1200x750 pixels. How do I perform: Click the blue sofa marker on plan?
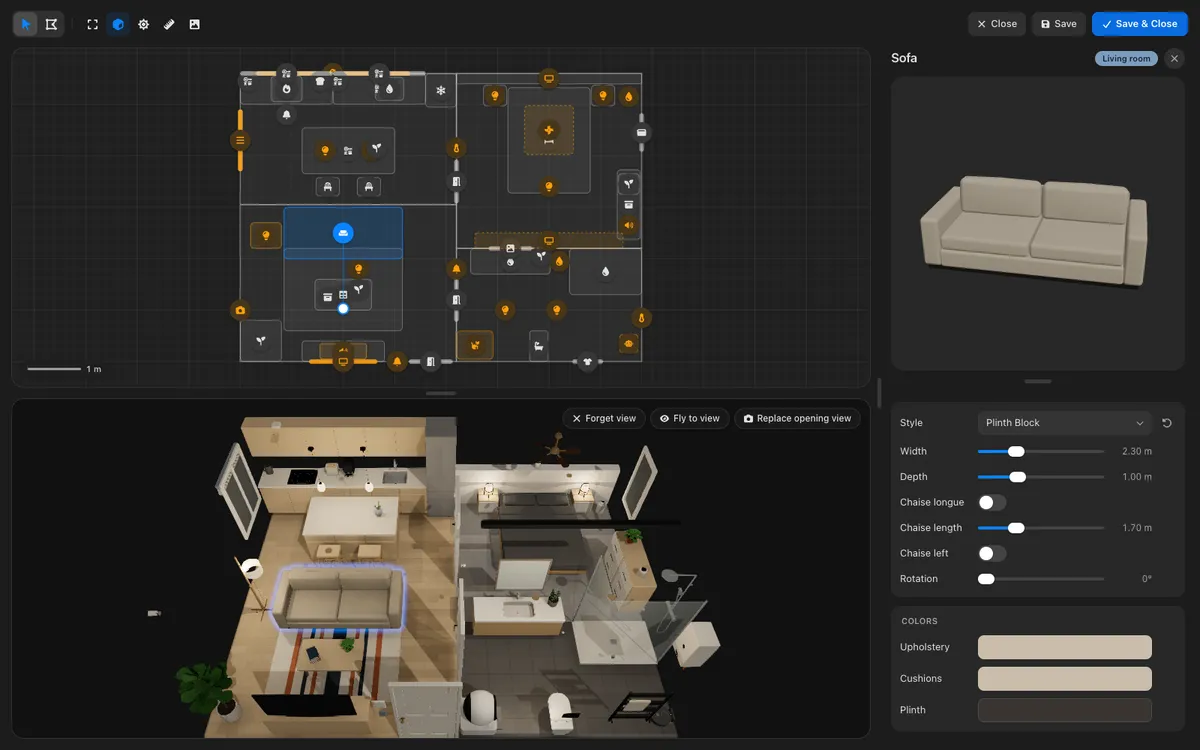point(343,233)
